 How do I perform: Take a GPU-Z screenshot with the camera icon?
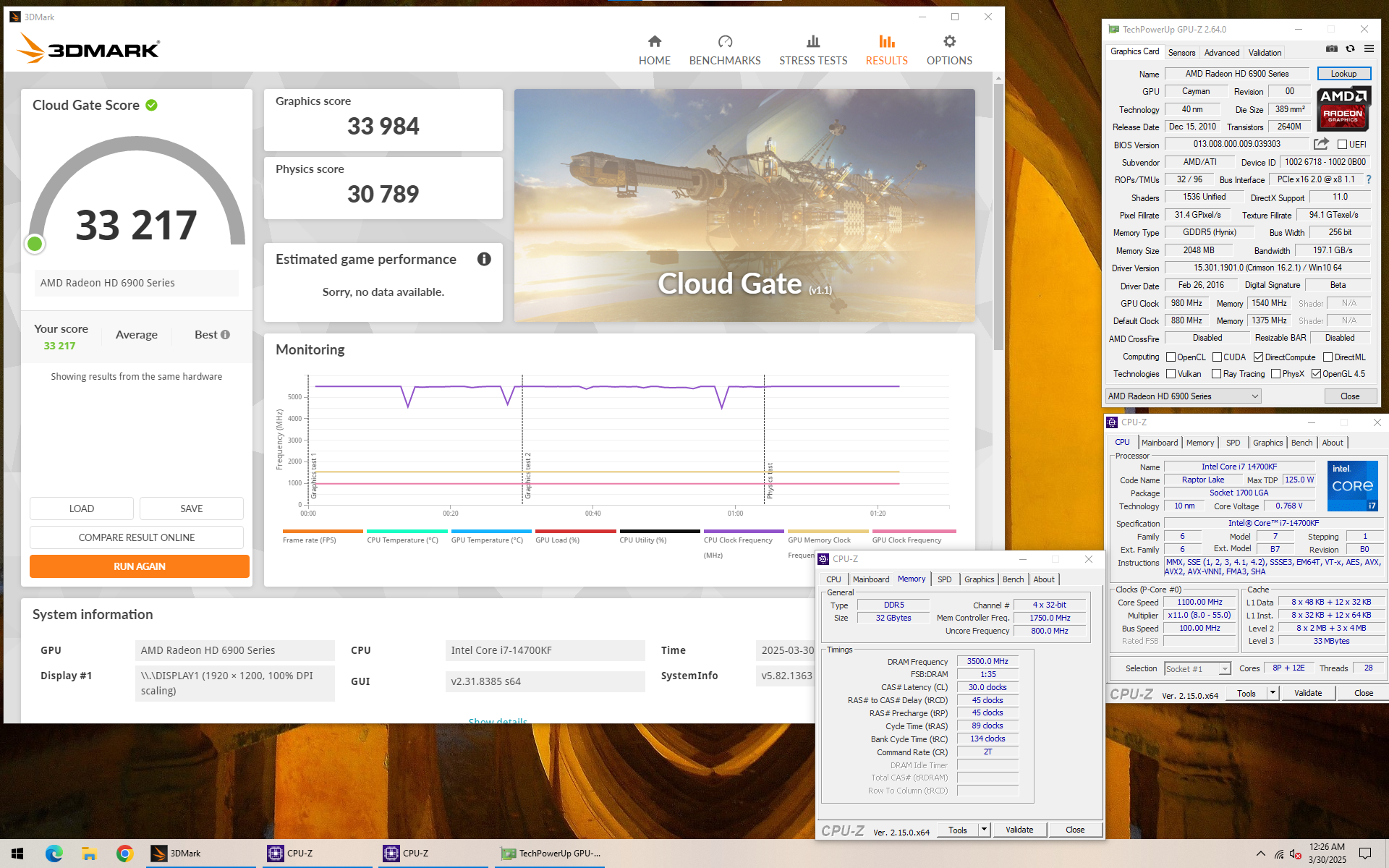(1331, 48)
